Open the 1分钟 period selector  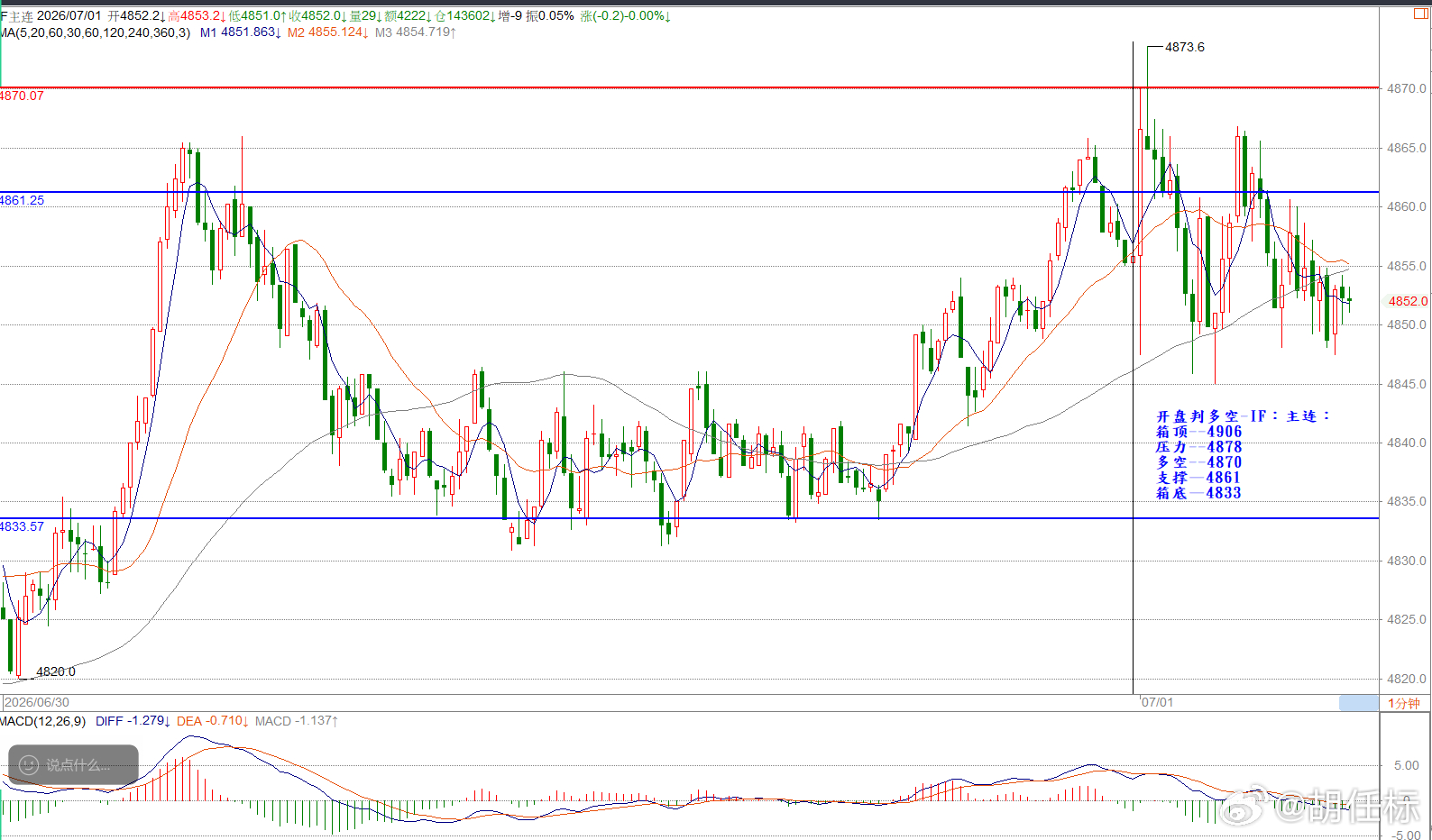click(x=1403, y=703)
